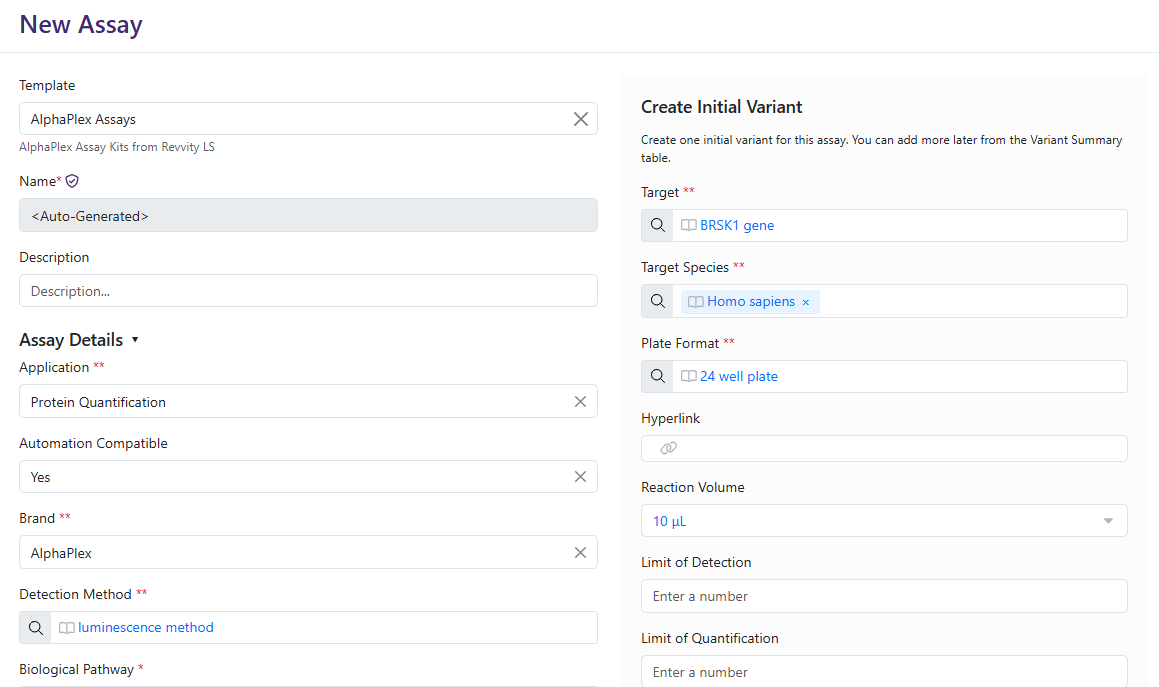Click the Description input field
The width and height of the screenshot is (1159, 687).
point(308,291)
